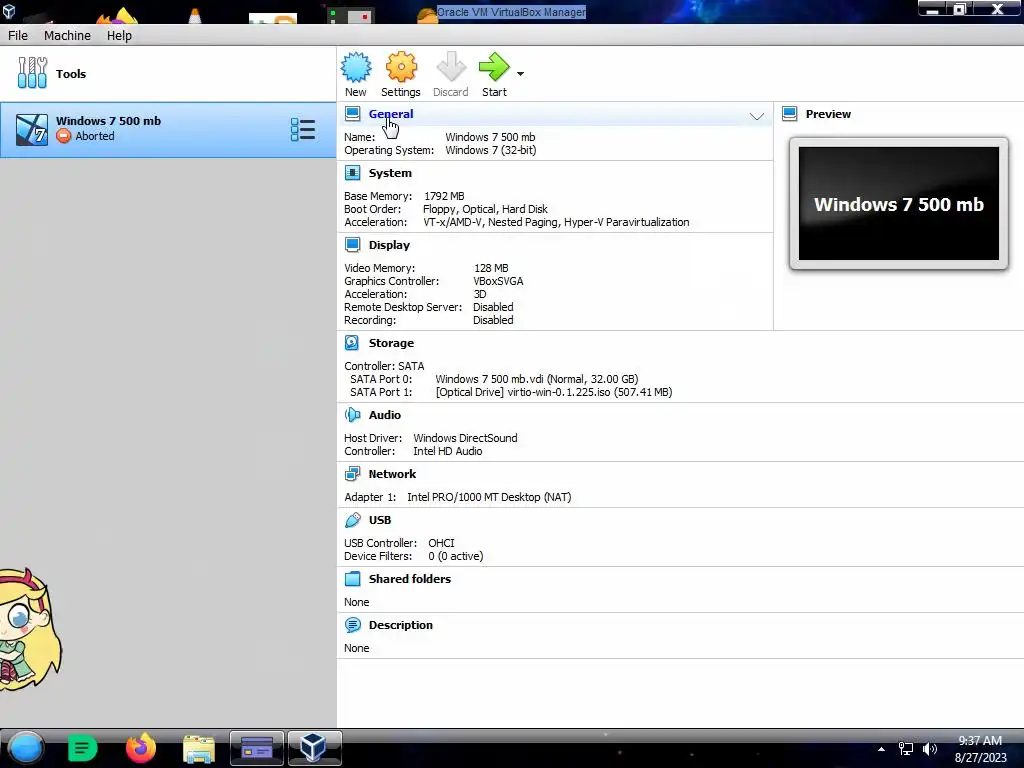This screenshot has height=768, width=1024.
Task: Click the Intel PRO/1000 MT Desktop (NAT) adapter
Action: (489, 497)
